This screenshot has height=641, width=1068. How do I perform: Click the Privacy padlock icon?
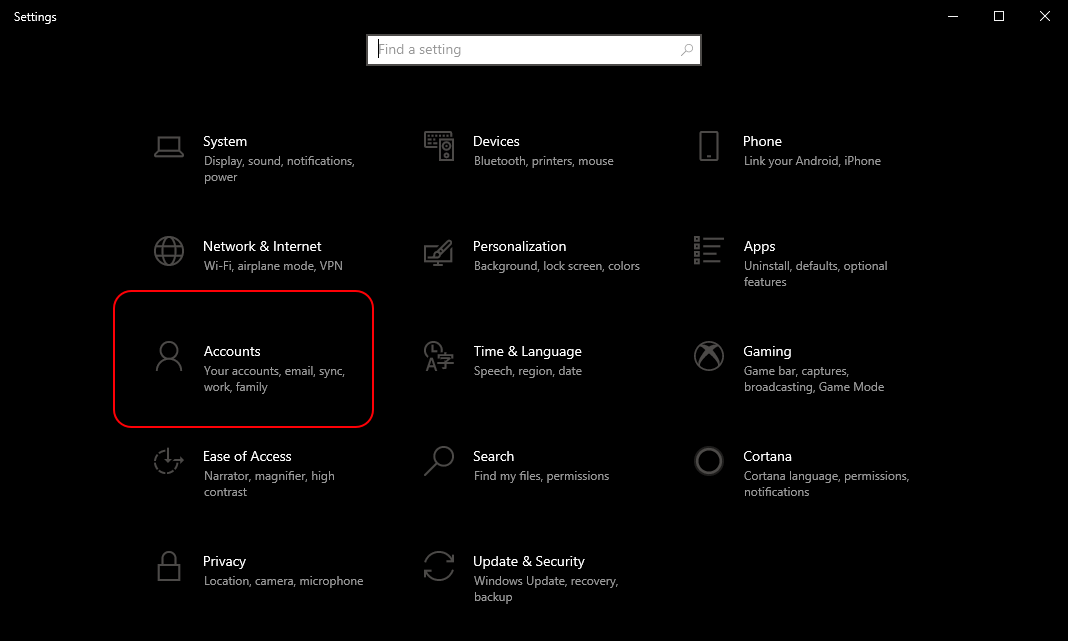[x=169, y=566]
